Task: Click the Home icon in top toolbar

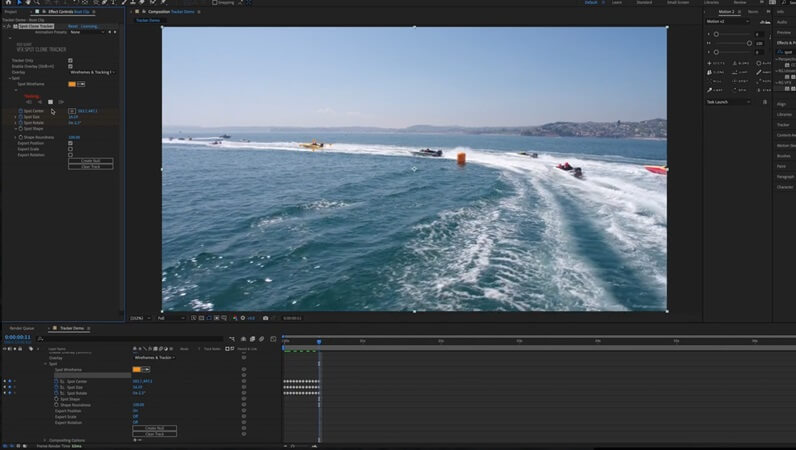Action: 8,2
